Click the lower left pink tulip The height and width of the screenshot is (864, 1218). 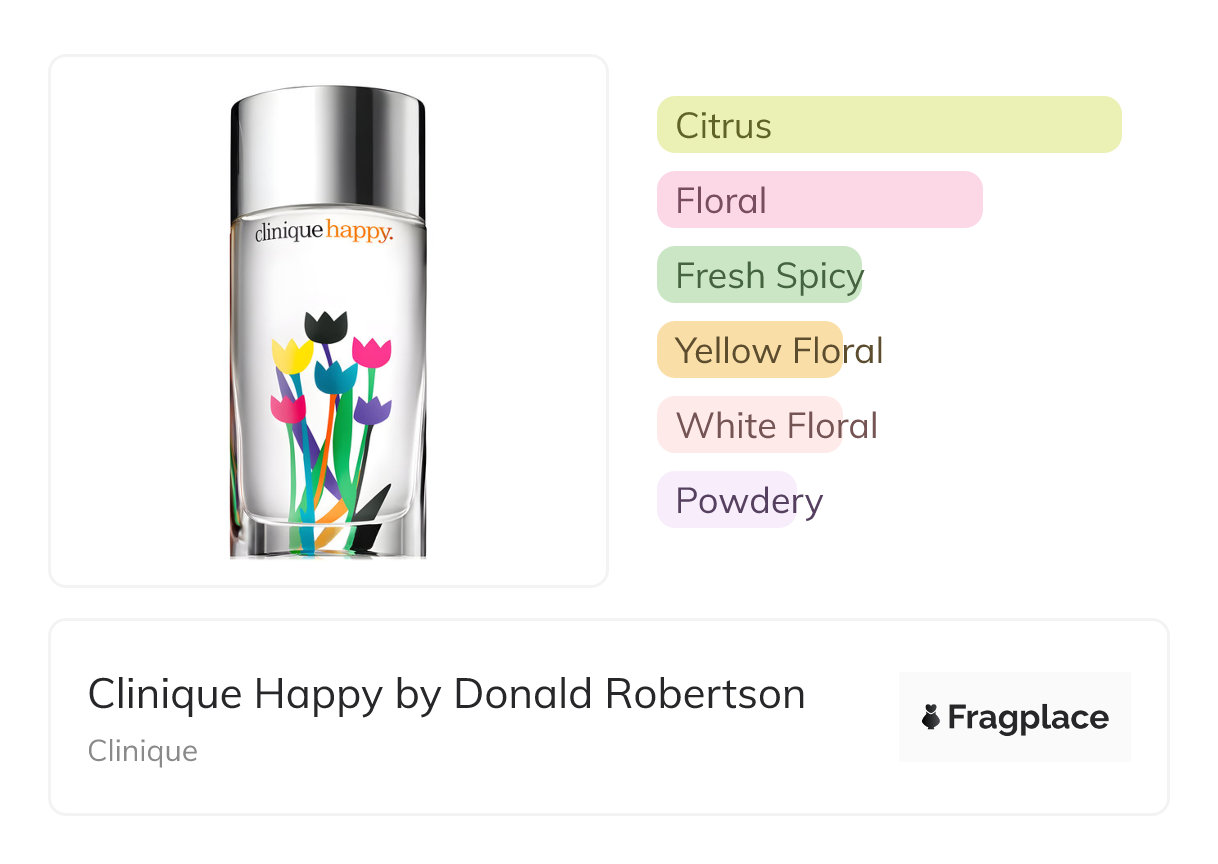tap(288, 408)
